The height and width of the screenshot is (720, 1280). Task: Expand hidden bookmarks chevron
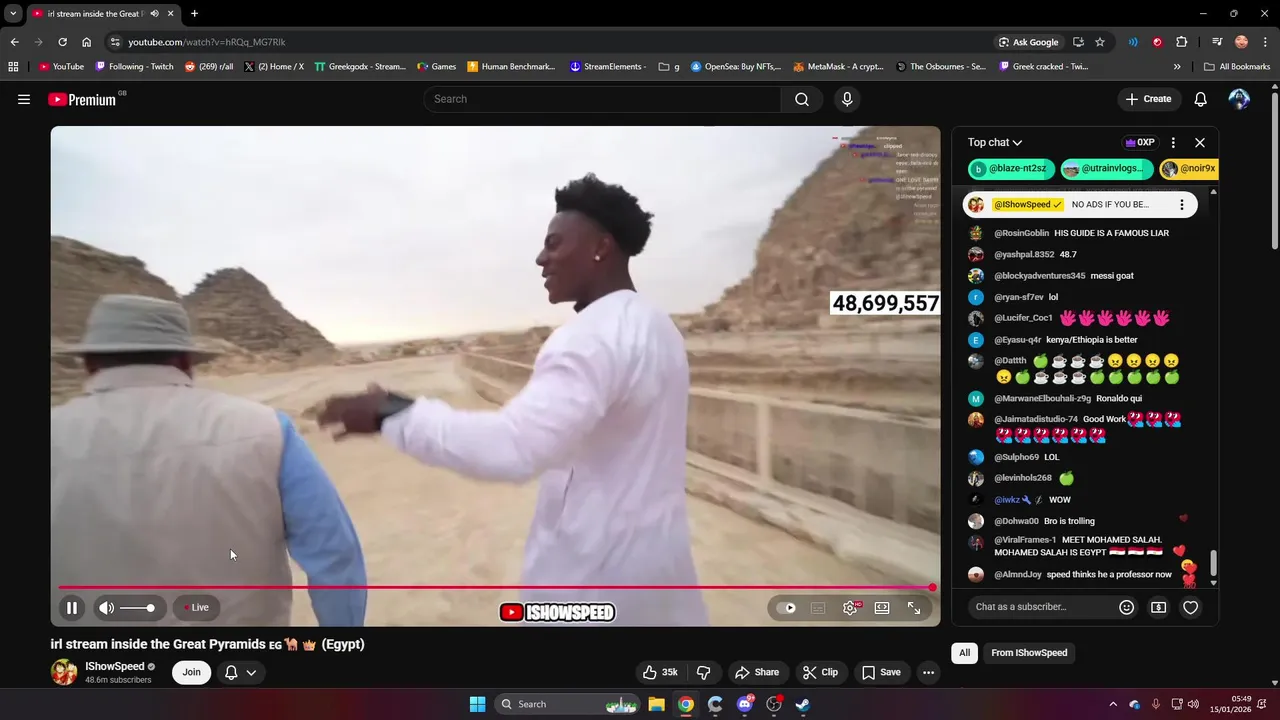point(1177,67)
